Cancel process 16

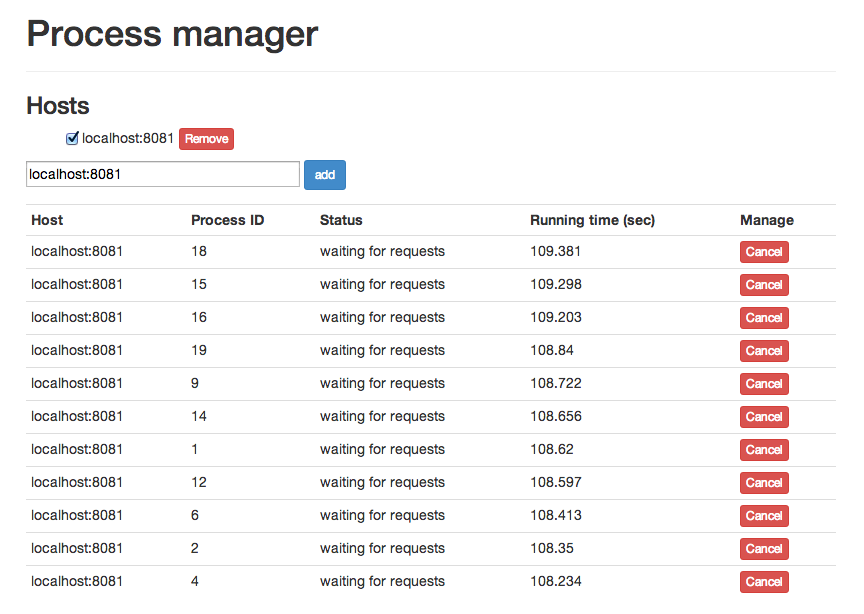764,317
